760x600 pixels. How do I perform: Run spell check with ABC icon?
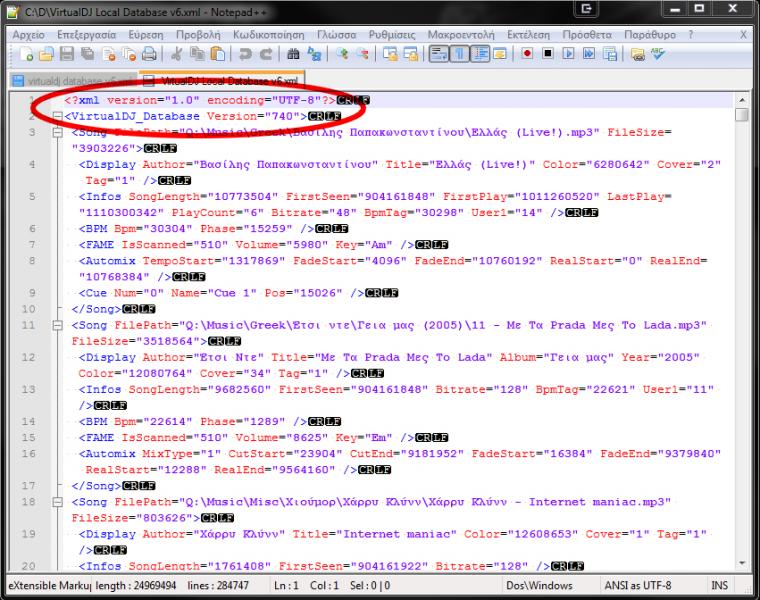point(658,54)
